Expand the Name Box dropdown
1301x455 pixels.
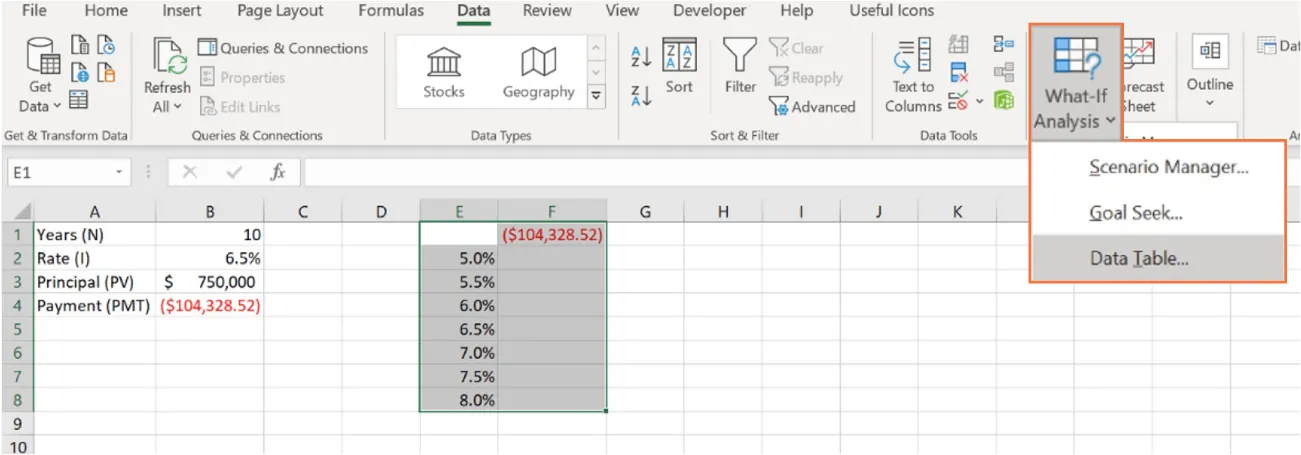click(119, 172)
